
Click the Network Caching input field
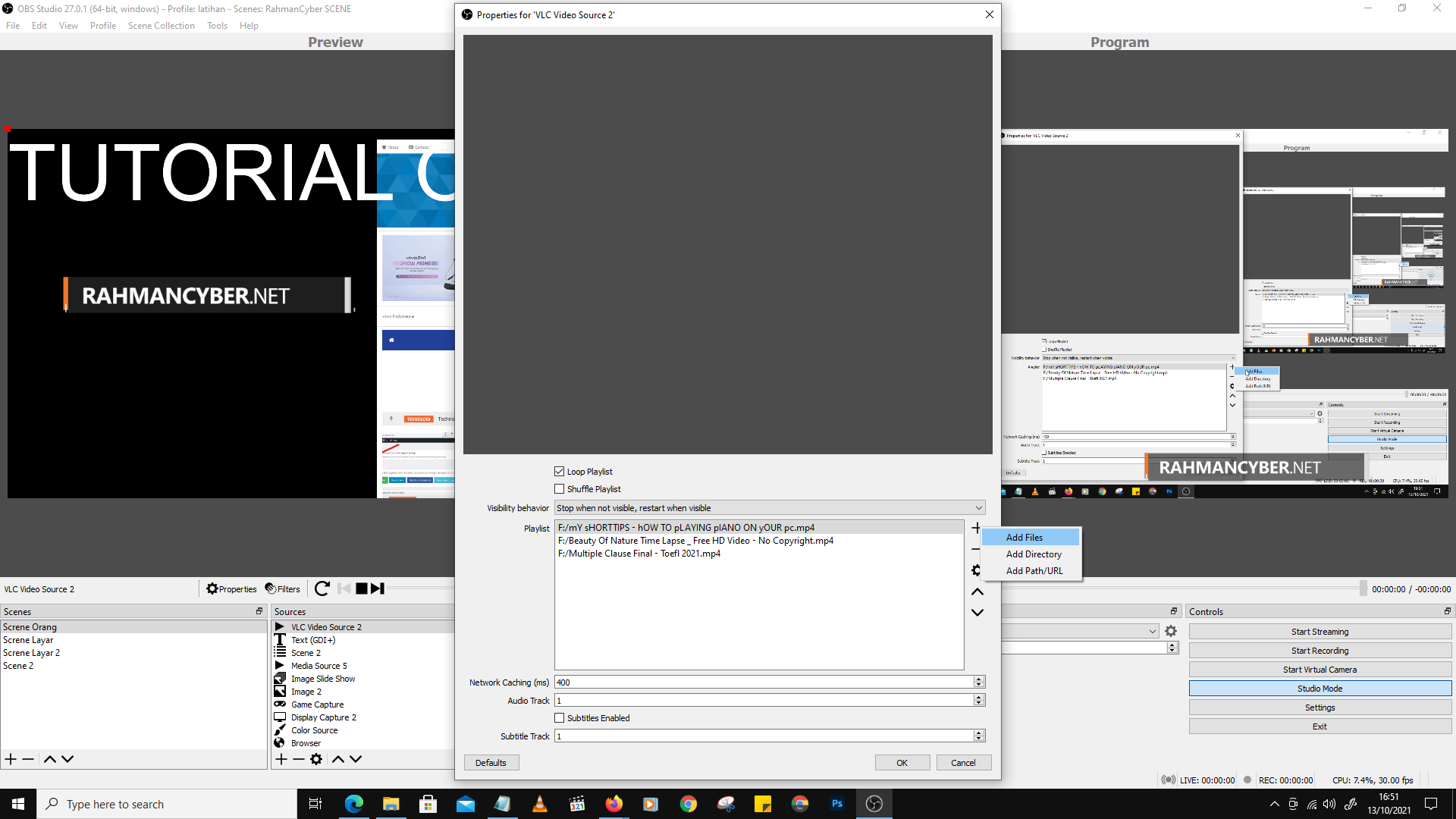click(764, 682)
